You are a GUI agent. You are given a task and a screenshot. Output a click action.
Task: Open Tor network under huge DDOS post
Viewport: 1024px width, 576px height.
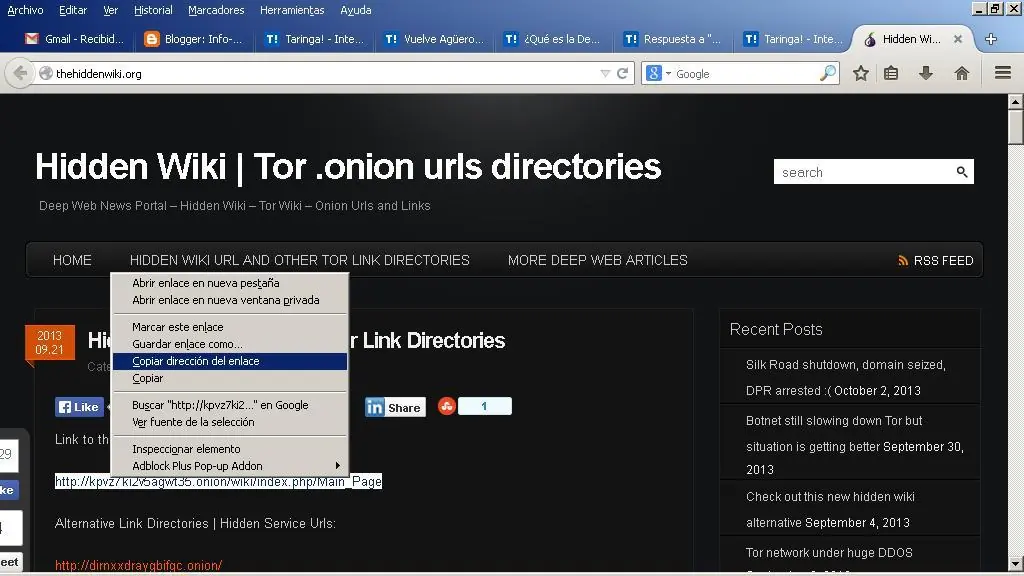click(x=829, y=552)
